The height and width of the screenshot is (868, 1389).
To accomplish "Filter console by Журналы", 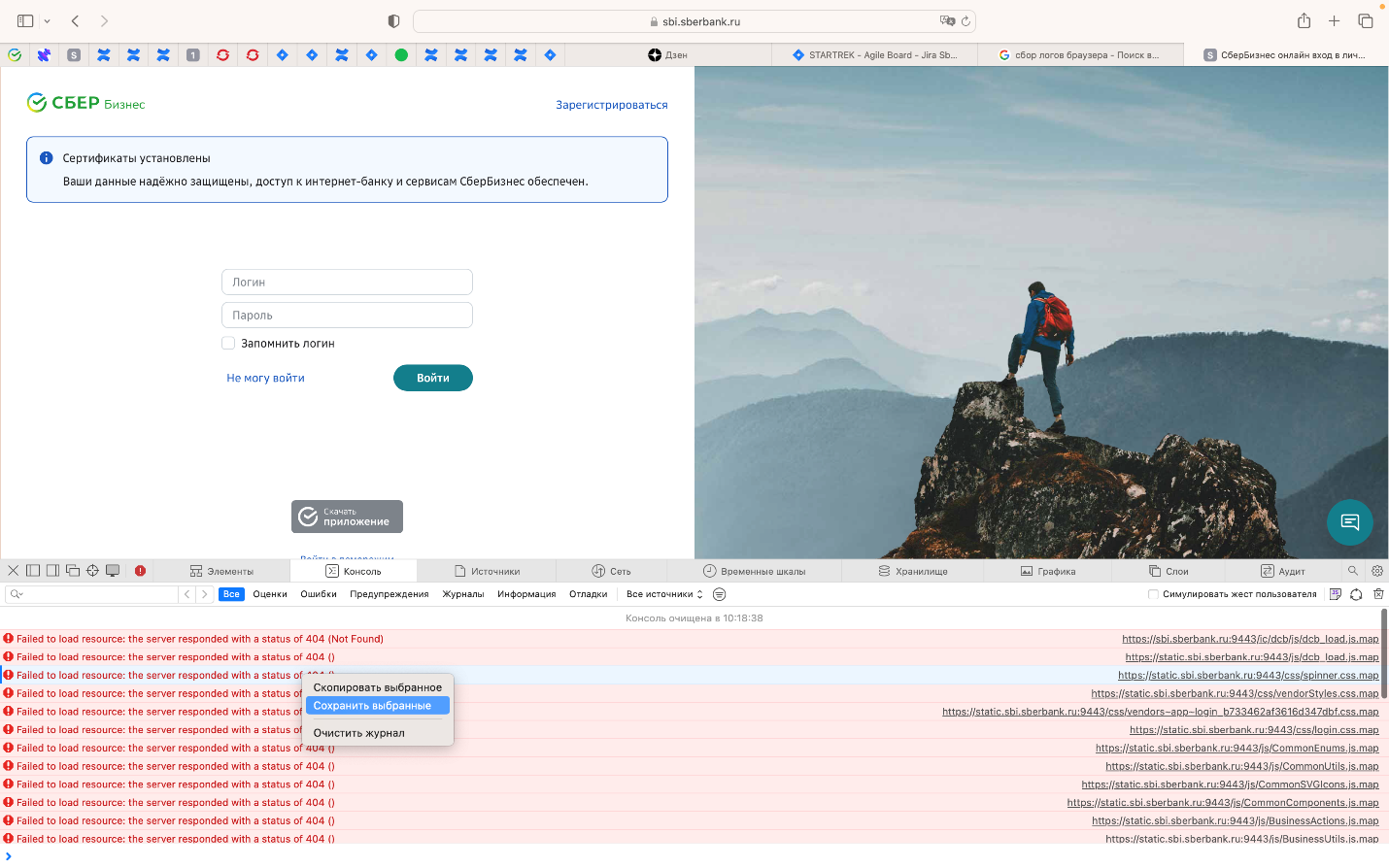I will [463, 594].
